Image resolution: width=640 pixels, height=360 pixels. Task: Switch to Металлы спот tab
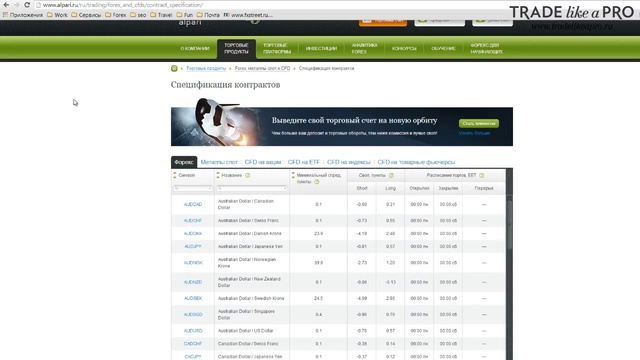pyautogui.click(x=219, y=162)
